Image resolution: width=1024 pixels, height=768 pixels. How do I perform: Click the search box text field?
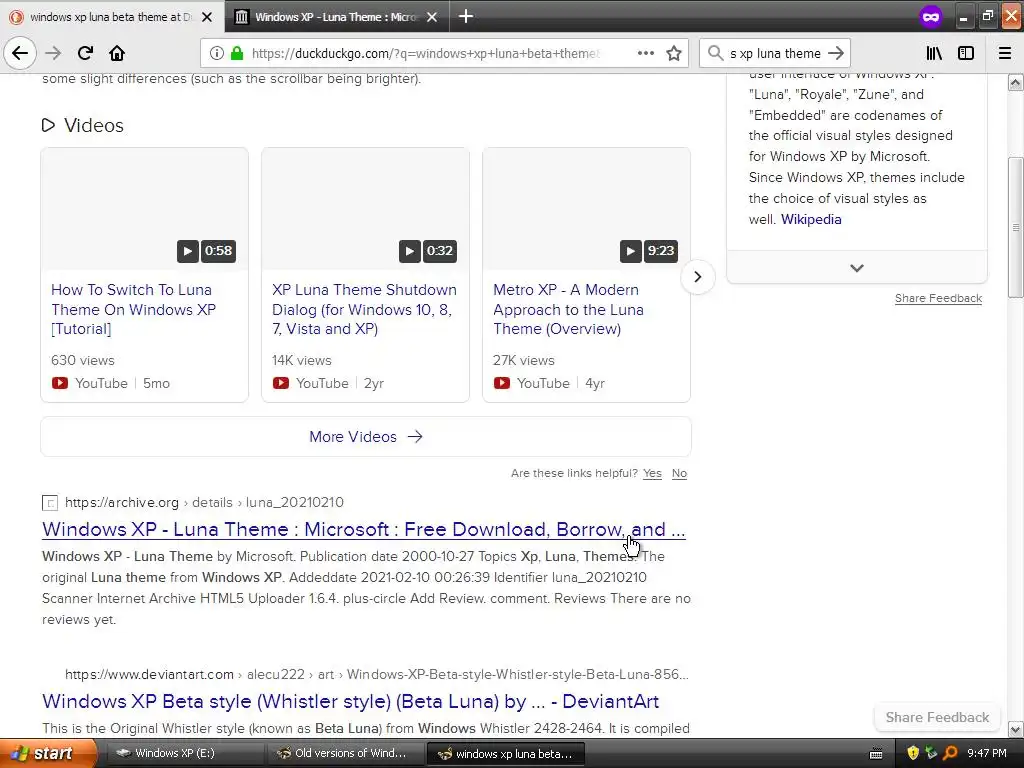click(x=775, y=54)
